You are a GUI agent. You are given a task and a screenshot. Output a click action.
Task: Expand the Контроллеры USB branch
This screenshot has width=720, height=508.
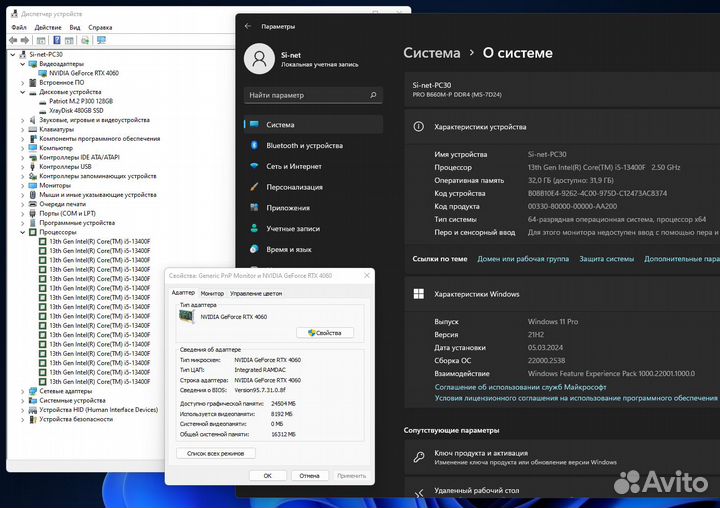click(22, 167)
